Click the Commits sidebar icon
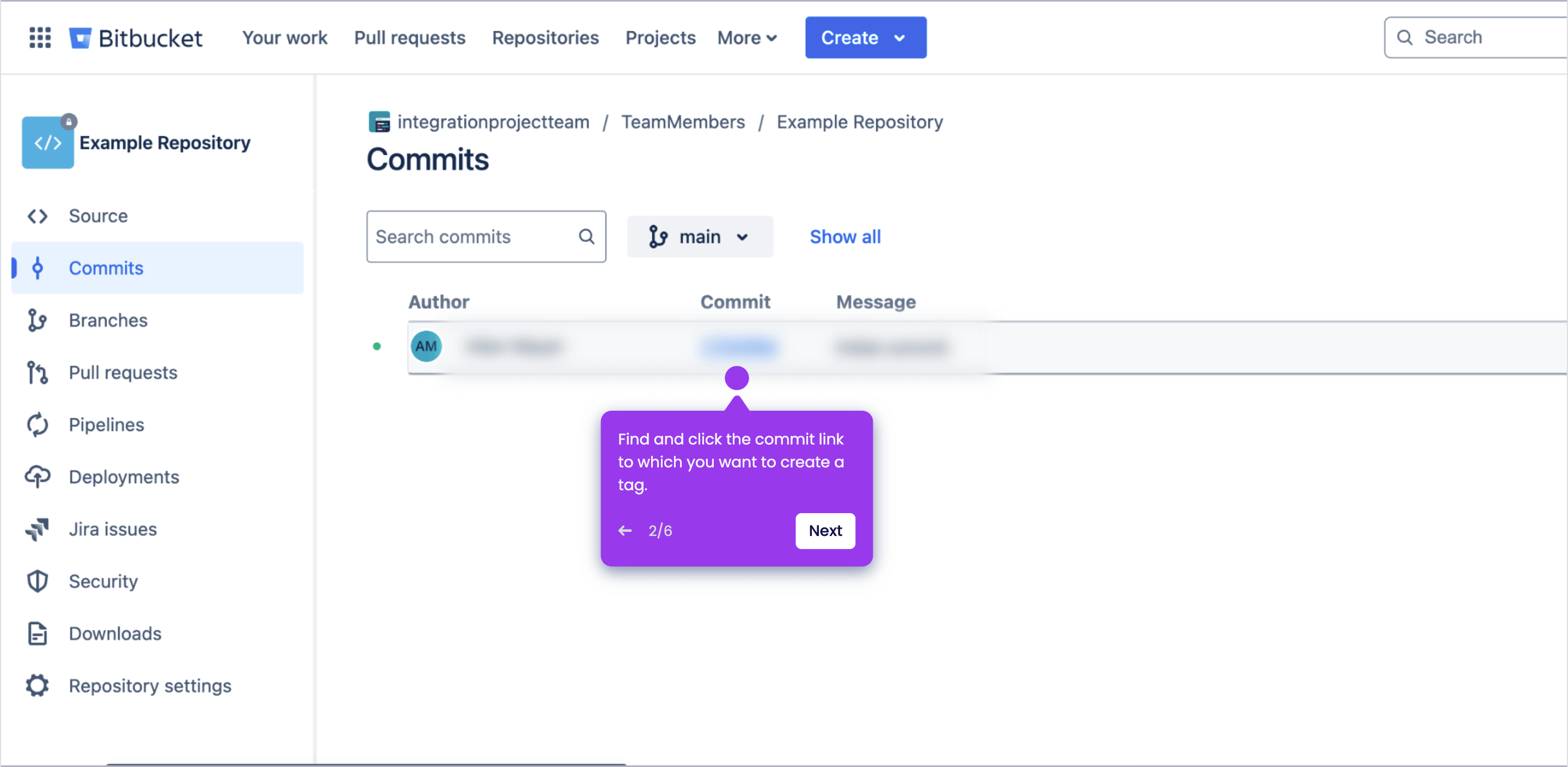 (x=37, y=268)
